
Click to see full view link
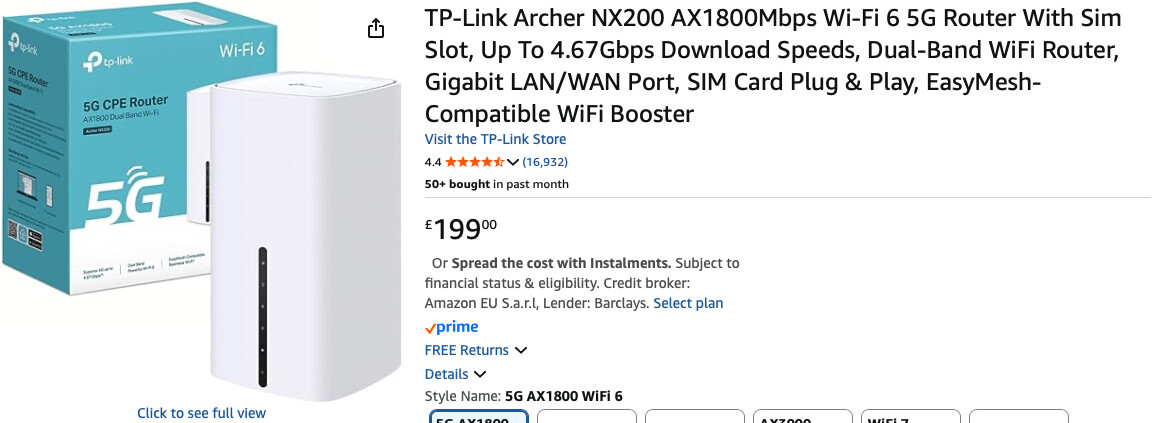pos(202,413)
